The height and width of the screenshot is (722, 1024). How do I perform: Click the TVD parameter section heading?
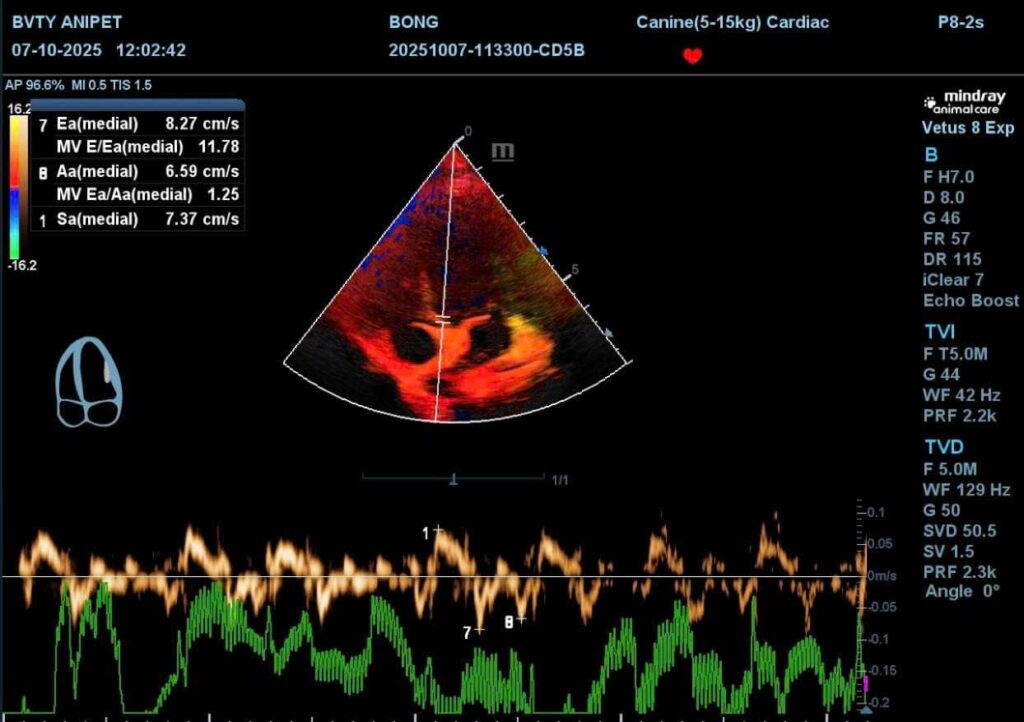(939, 448)
